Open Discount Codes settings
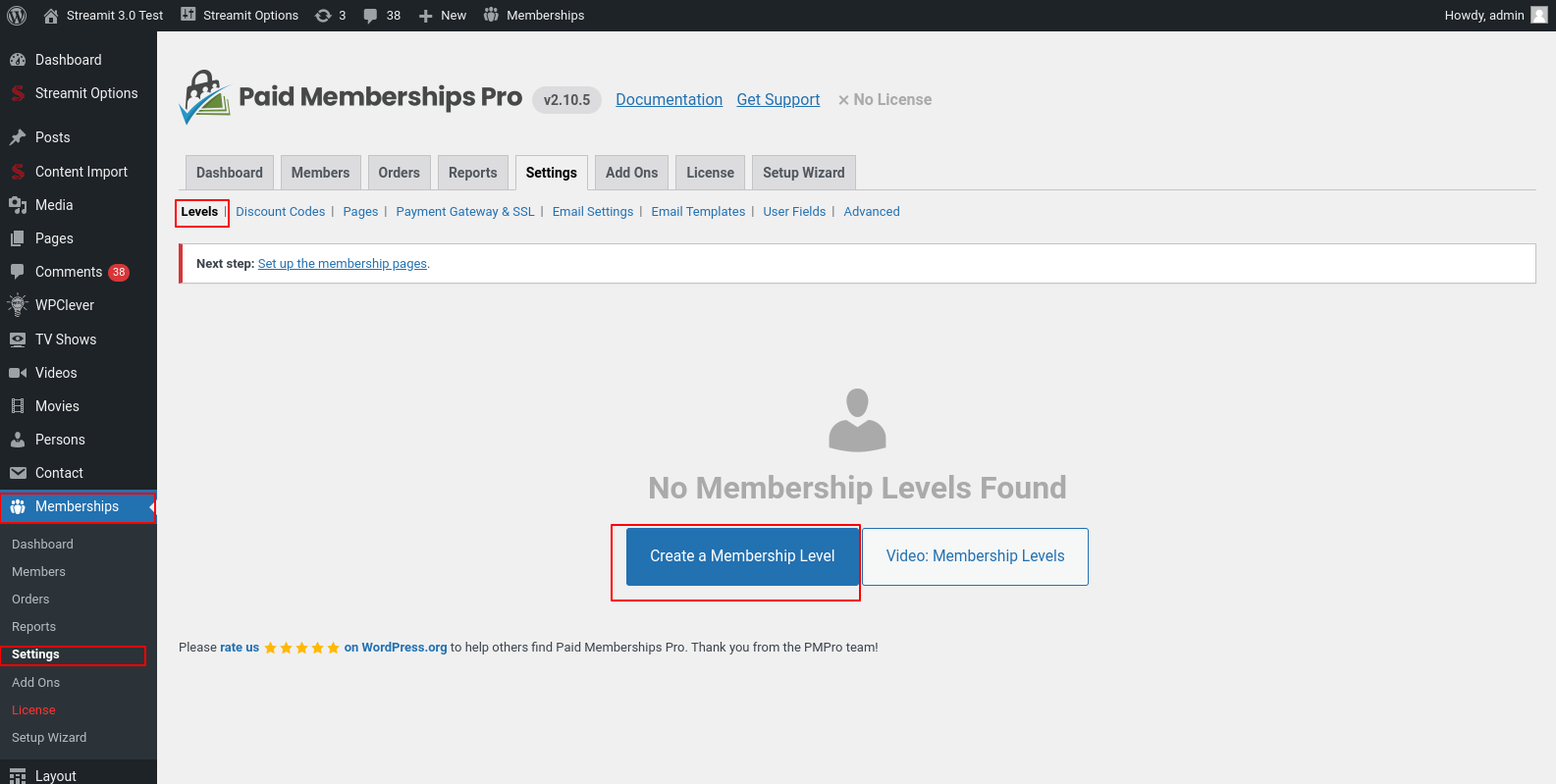Screen dimensions: 1556x784 [281, 212]
